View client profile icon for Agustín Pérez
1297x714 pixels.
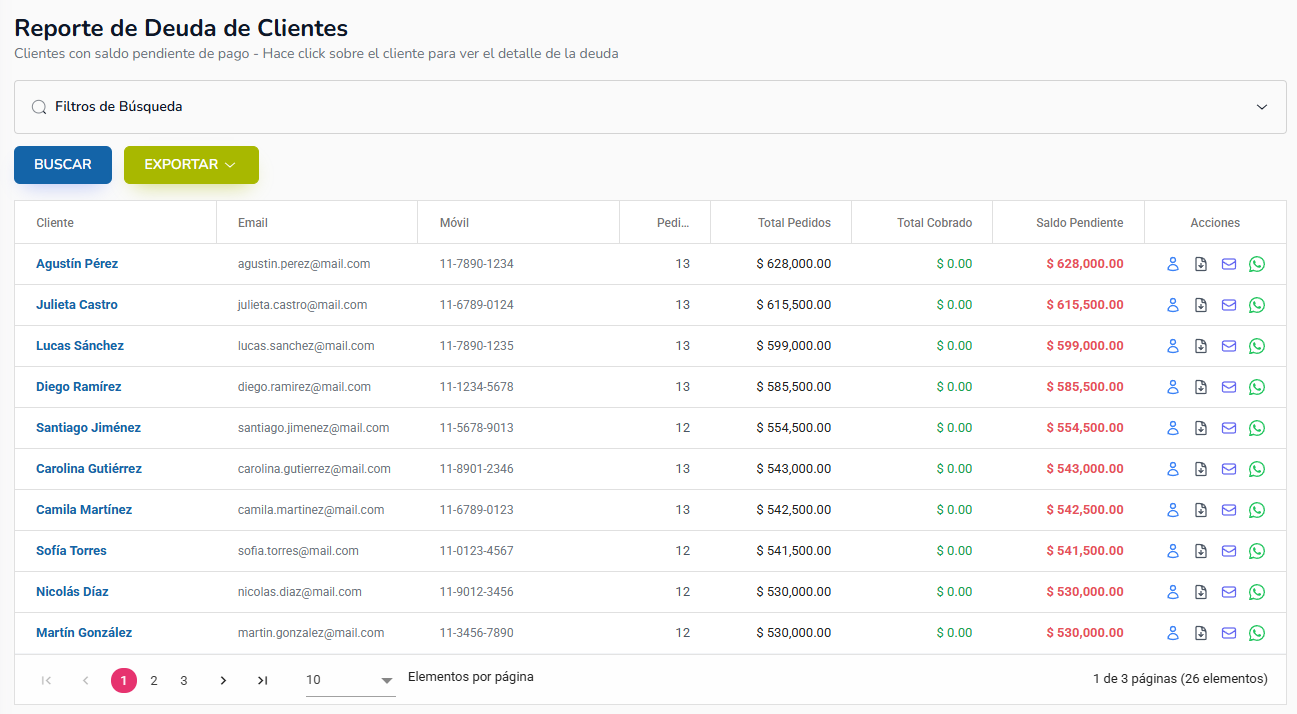pyautogui.click(x=1173, y=264)
